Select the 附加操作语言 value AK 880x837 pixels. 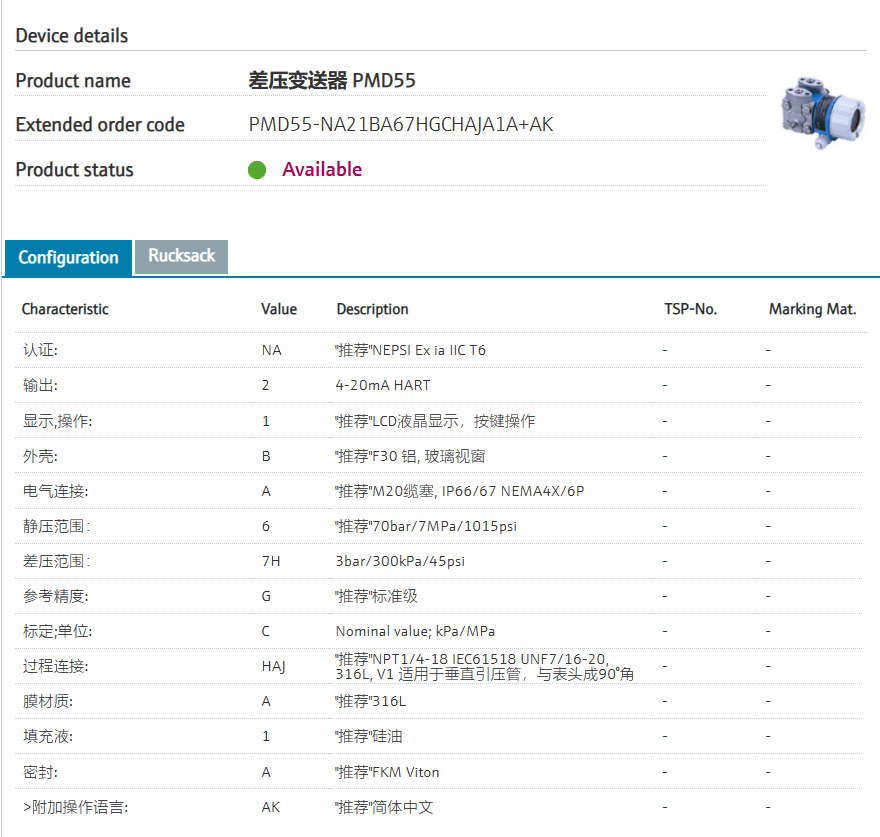pos(271,807)
